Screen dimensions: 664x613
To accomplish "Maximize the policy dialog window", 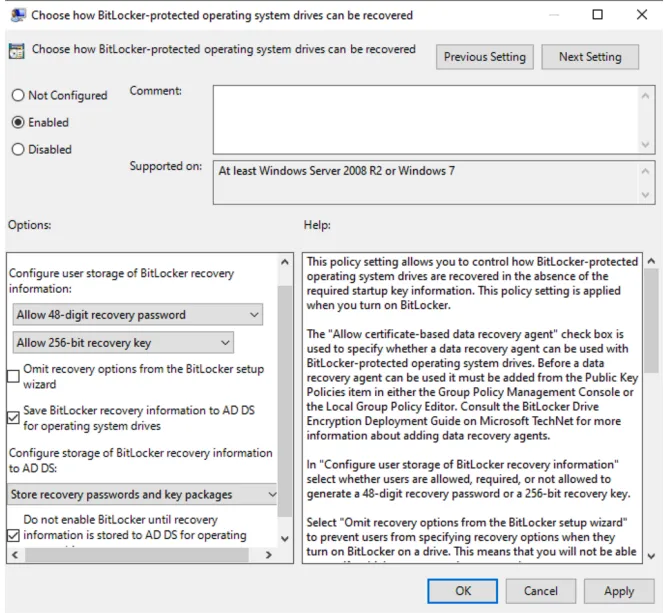I will (598, 15).
